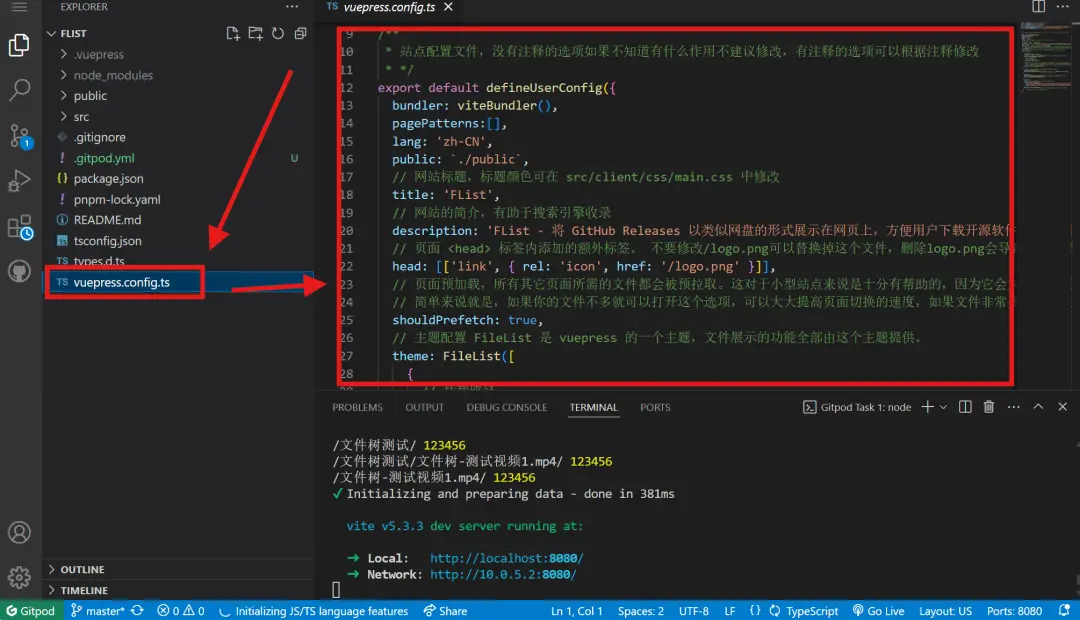Kill the terminal with trash icon
The image size is (1080, 620).
point(989,407)
